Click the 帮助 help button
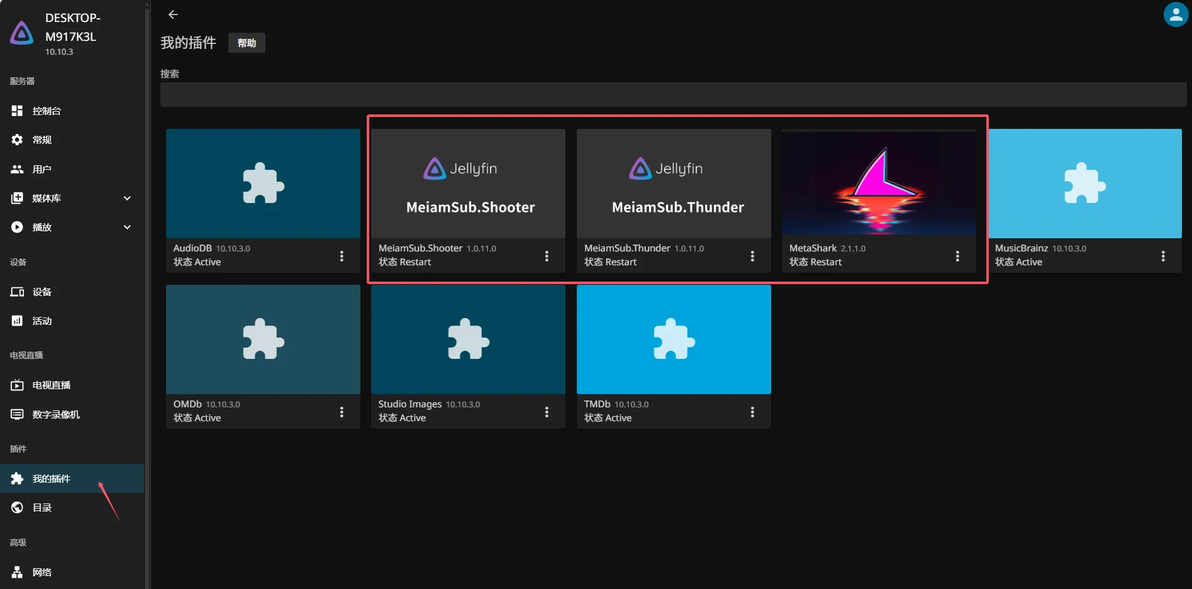 (246, 43)
